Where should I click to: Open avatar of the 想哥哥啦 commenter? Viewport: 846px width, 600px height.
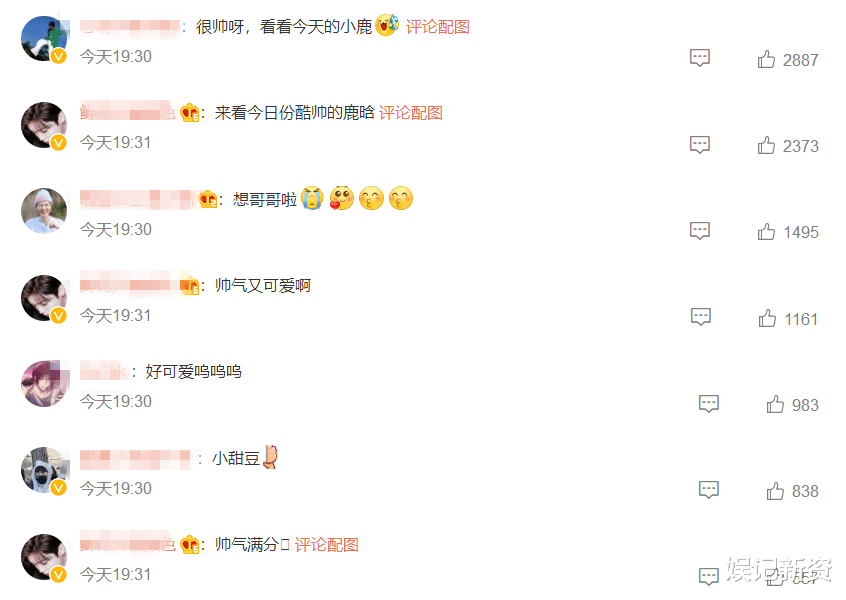point(44,211)
